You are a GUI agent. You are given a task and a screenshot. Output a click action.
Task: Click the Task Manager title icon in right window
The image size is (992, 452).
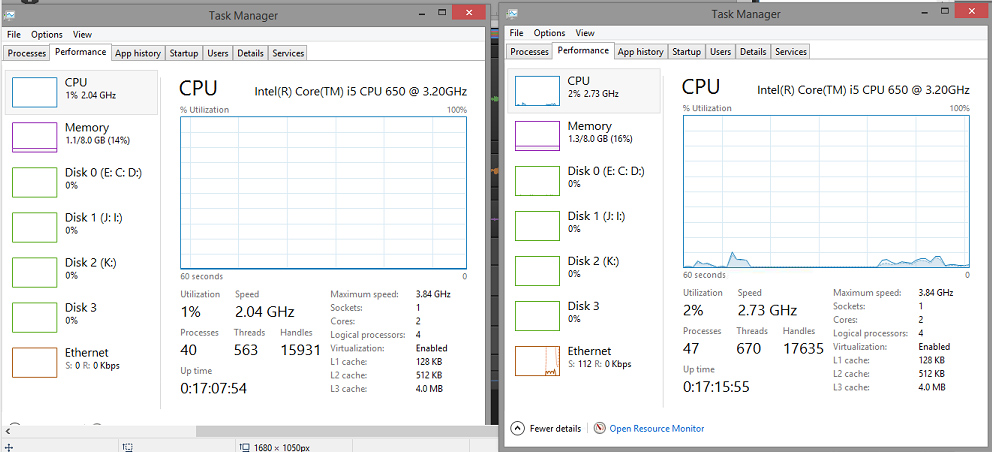(512, 13)
